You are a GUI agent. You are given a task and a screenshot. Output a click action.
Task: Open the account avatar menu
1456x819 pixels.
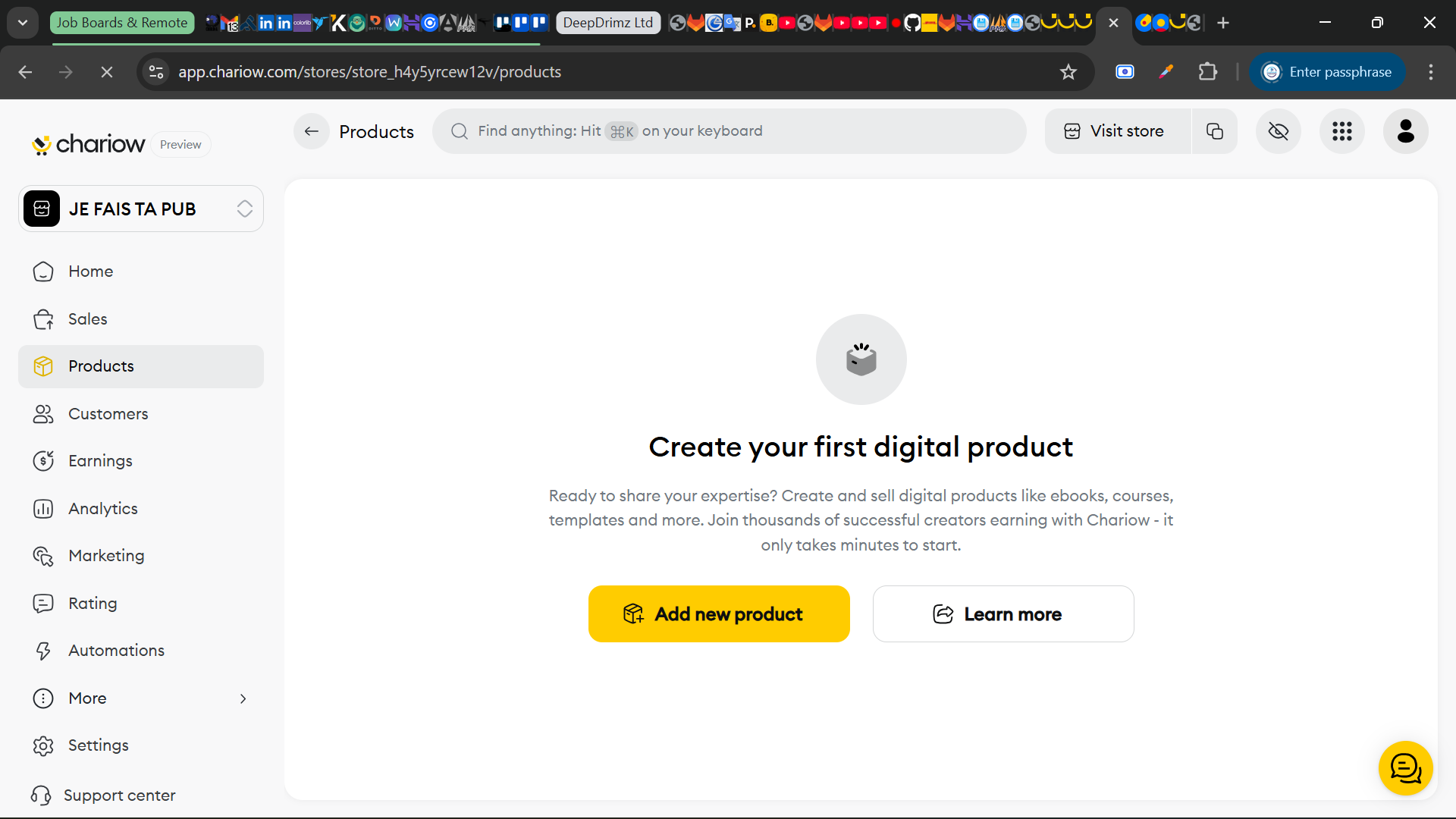point(1404,130)
